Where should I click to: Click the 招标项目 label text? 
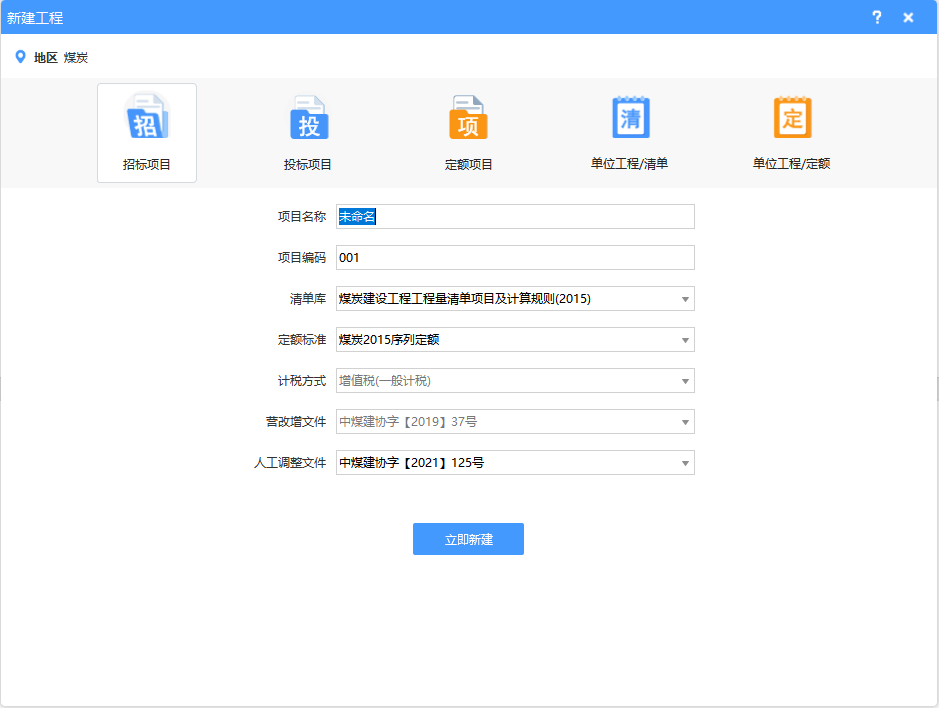[147, 165]
